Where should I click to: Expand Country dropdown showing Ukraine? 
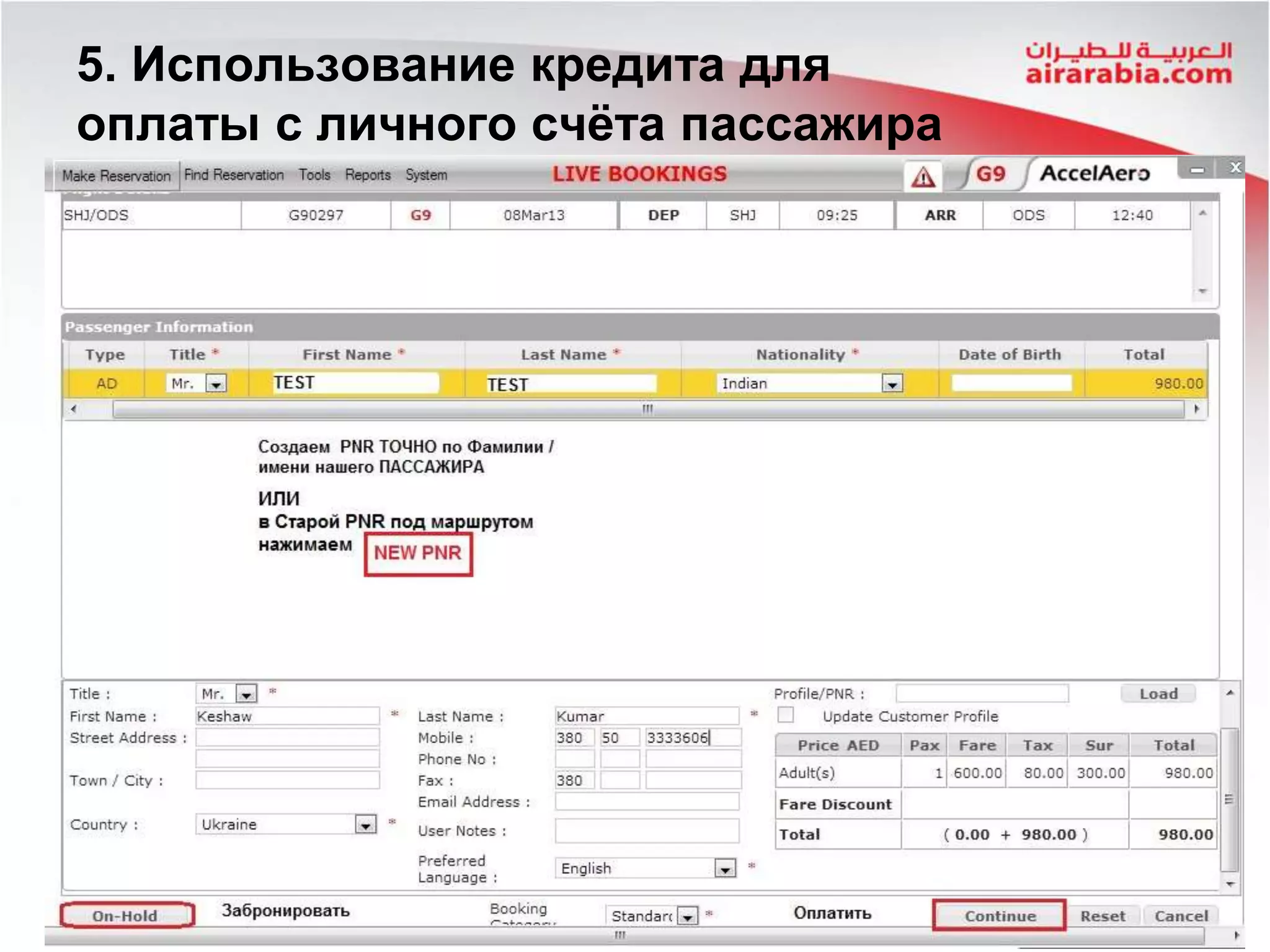click(365, 825)
